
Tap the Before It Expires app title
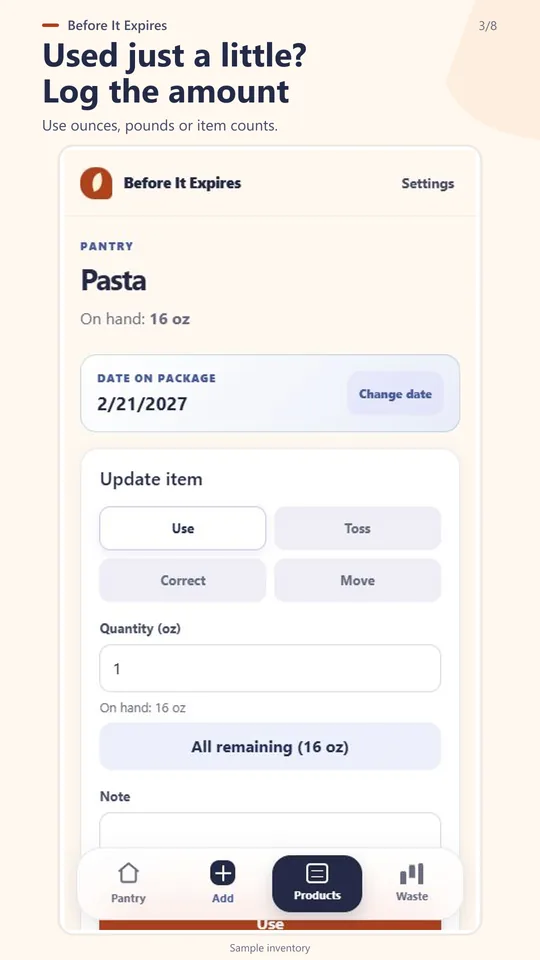pos(182,183)
